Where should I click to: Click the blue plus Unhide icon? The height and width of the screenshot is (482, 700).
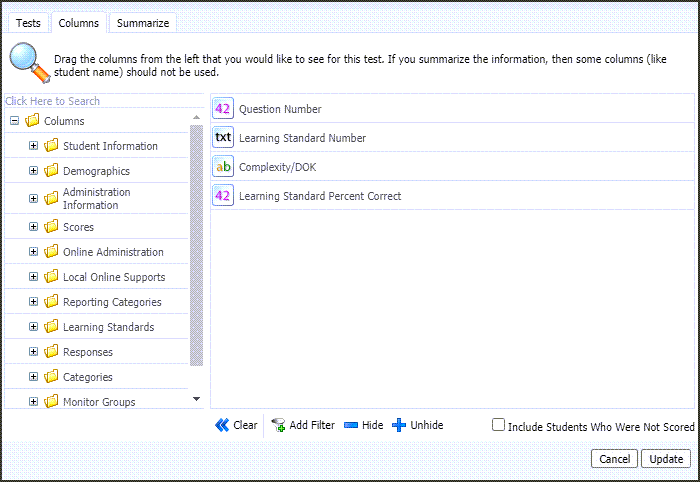(x=399, y=425)
